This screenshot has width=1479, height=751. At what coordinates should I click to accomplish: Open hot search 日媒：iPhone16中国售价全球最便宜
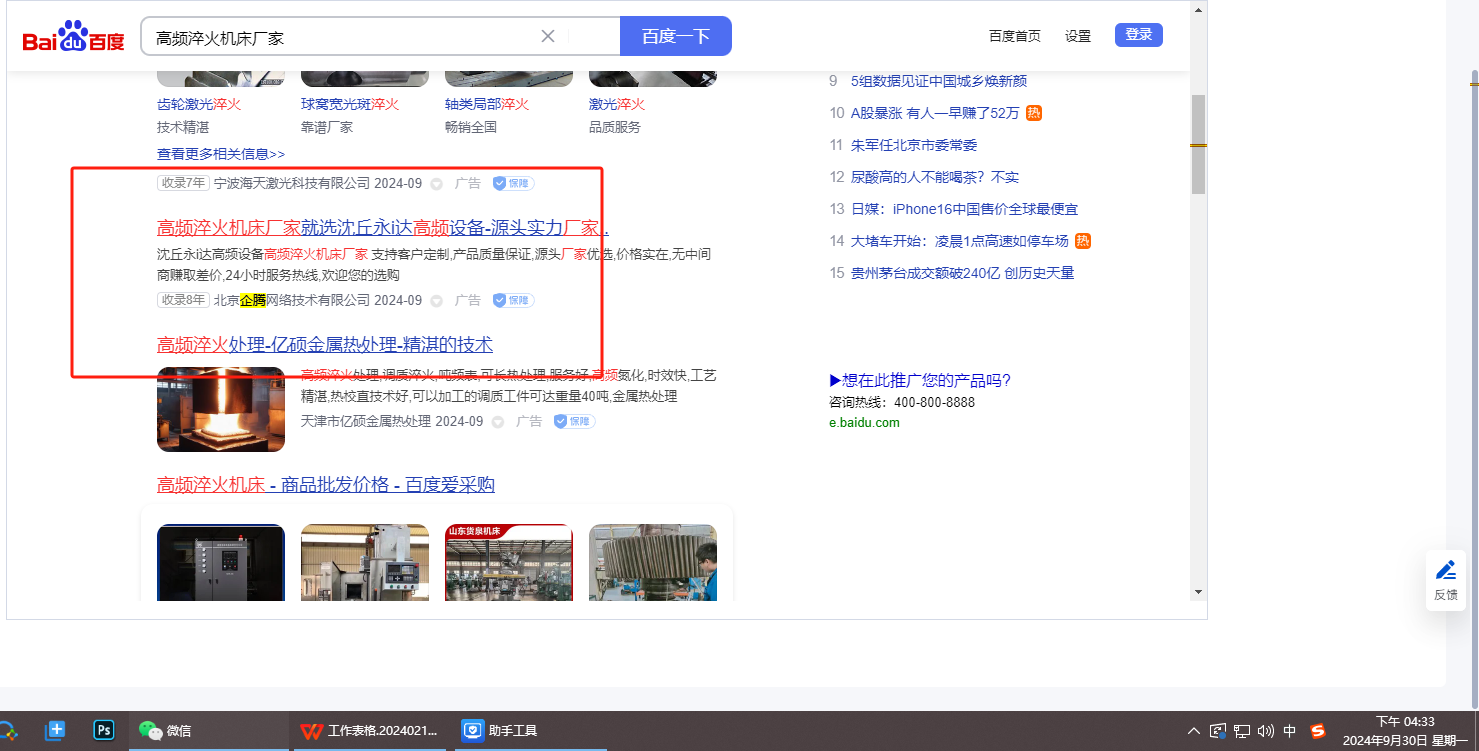pos(964,209)
